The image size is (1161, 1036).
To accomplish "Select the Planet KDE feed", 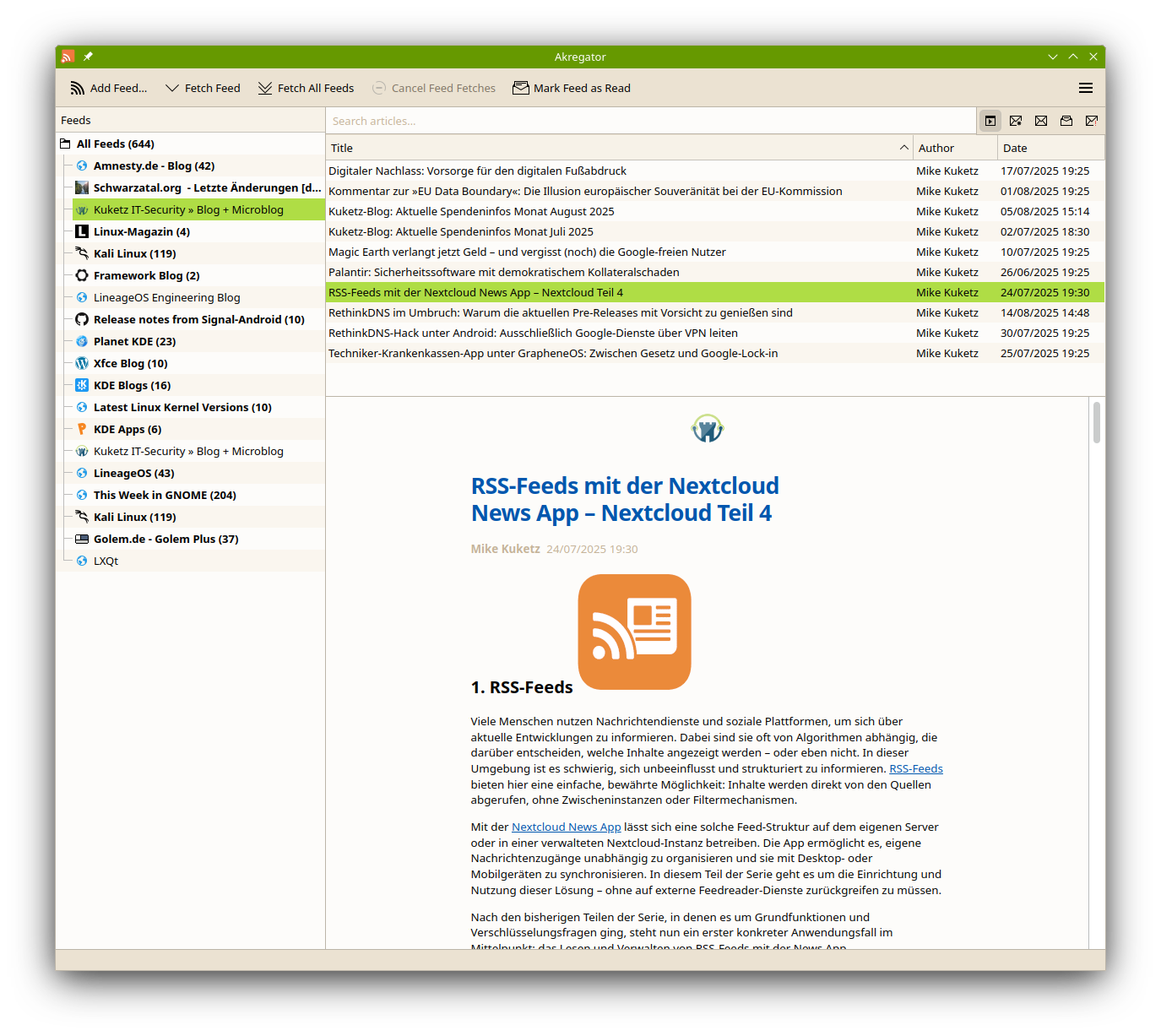I will [x=134, y=342].
